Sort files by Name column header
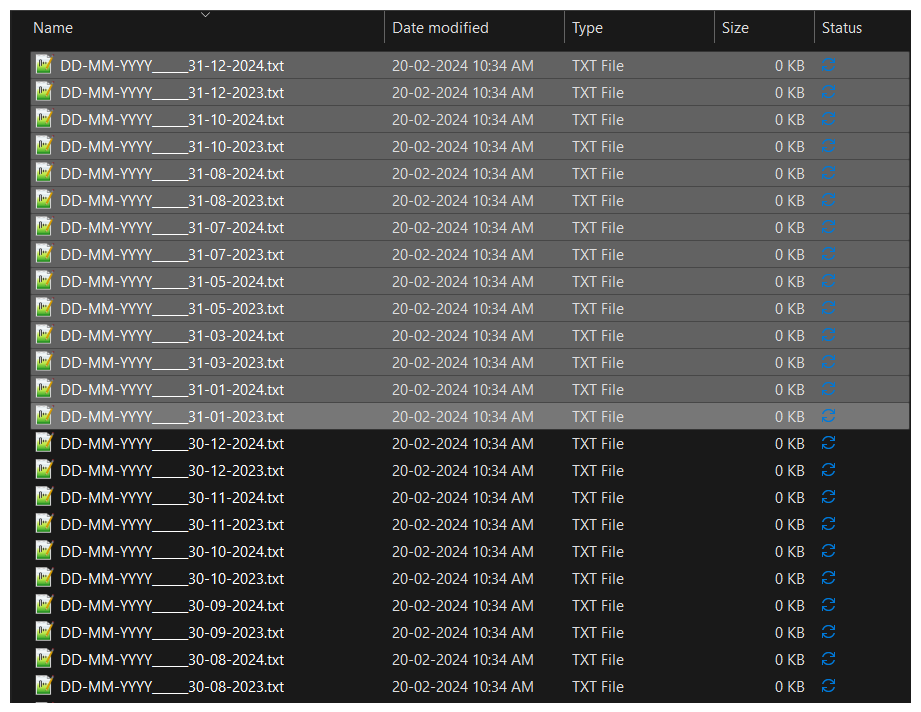This screenshot has height=712, width=921. click(54, 28)
